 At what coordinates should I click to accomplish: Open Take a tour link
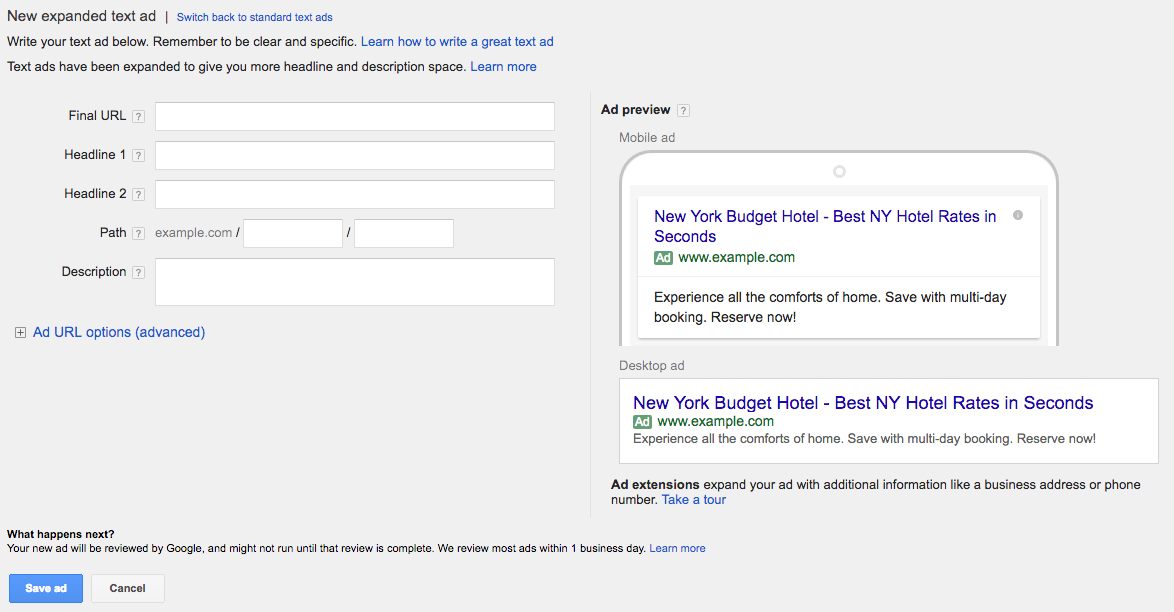pos(694,500)
